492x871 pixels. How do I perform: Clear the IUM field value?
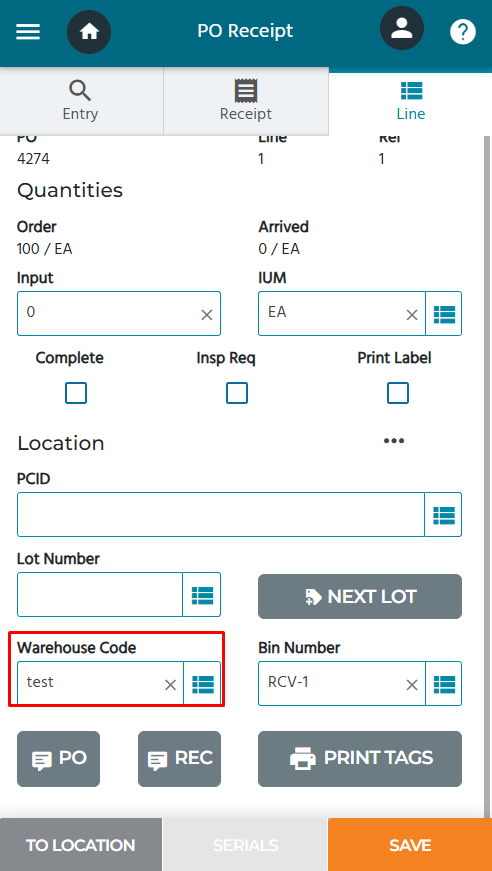[x=411, y=315]
